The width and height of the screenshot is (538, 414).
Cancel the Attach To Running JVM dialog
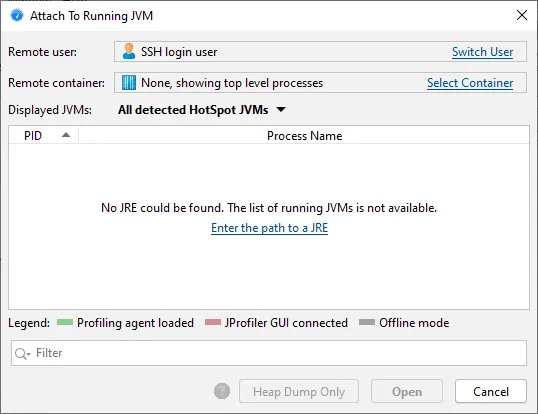coord(491,391)
